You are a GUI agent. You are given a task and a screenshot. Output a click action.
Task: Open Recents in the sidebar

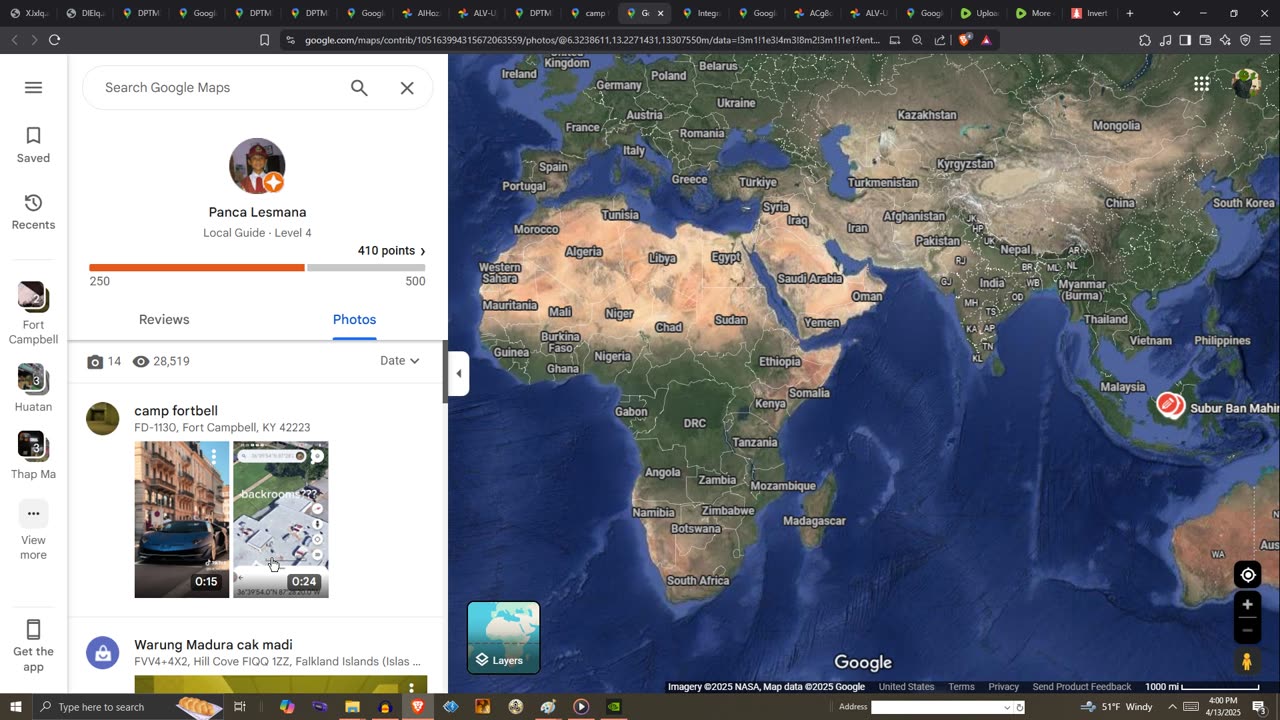(33, 212)
